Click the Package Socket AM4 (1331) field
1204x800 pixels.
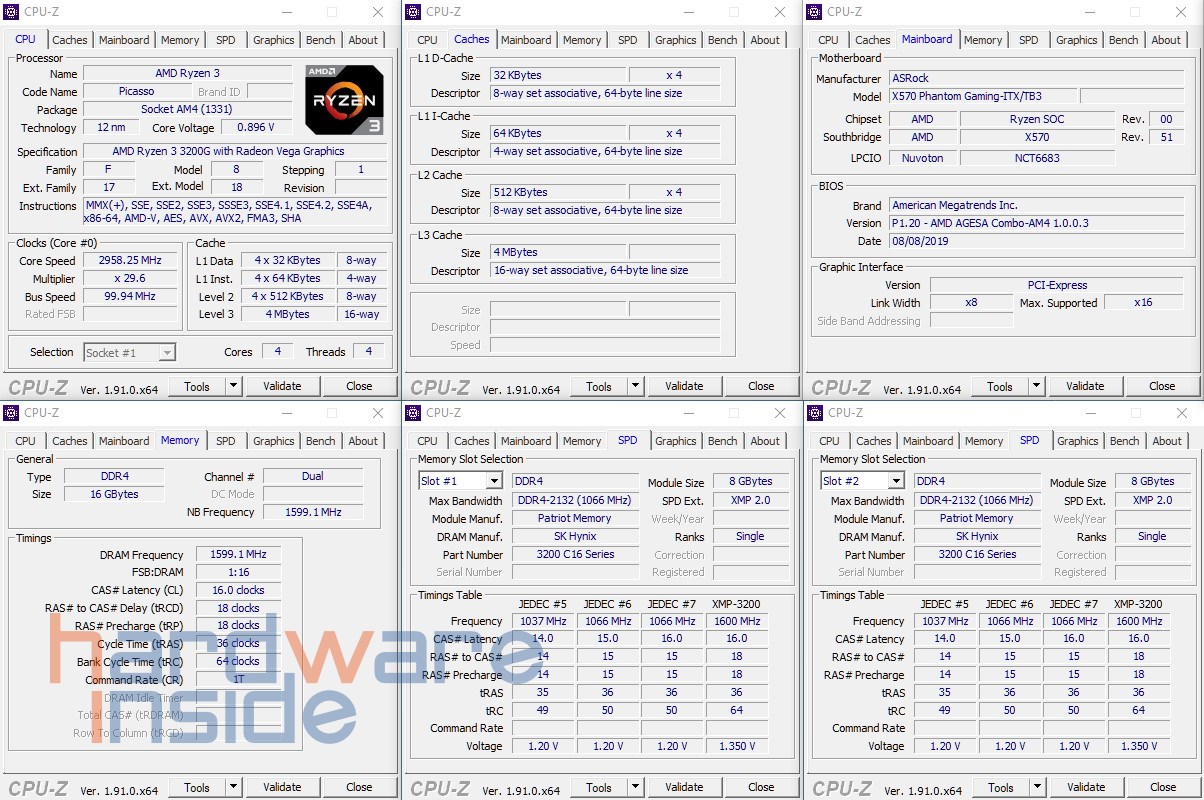[187, 110]
